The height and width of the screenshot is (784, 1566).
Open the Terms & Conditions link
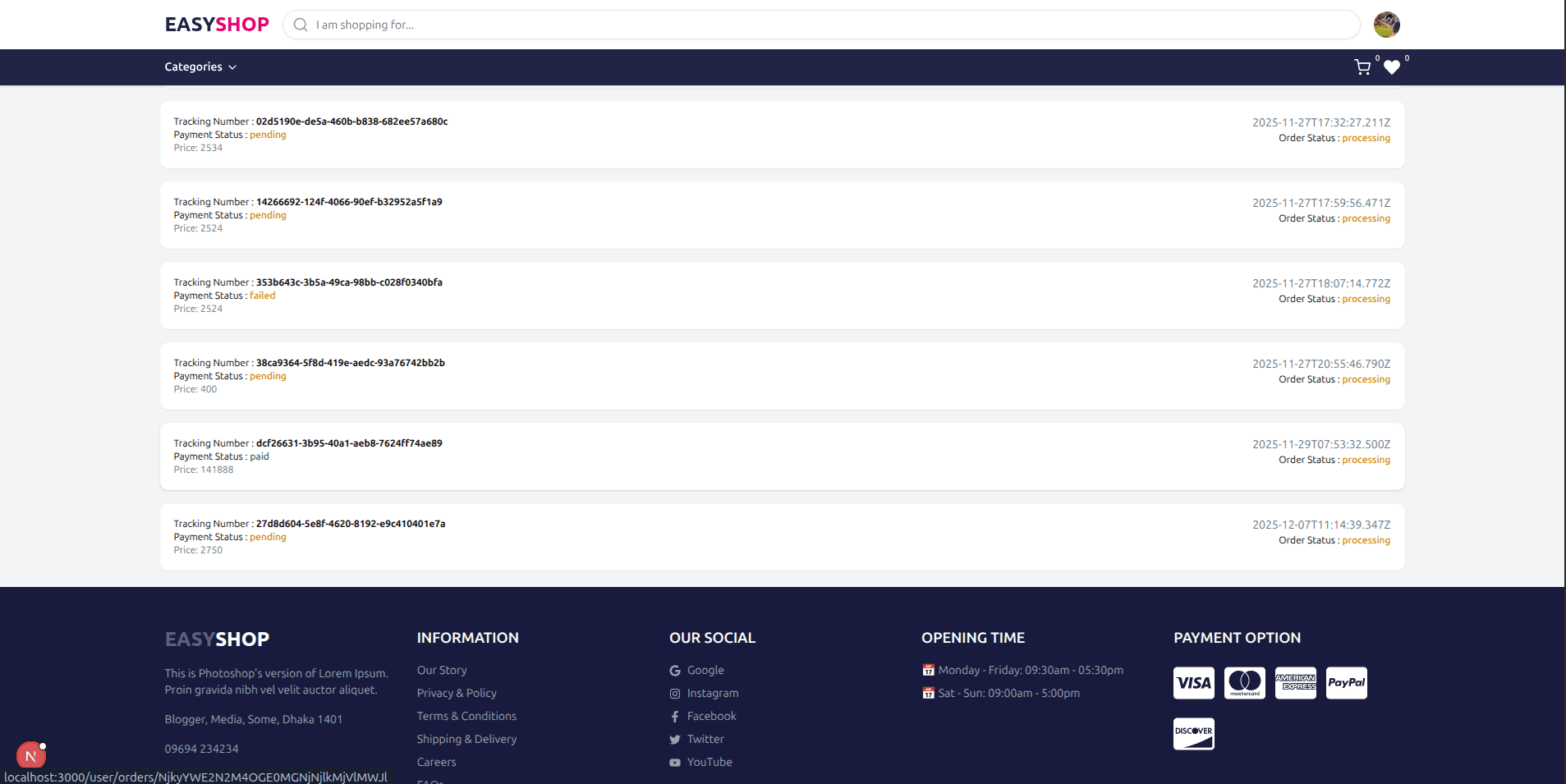point(466,716)
